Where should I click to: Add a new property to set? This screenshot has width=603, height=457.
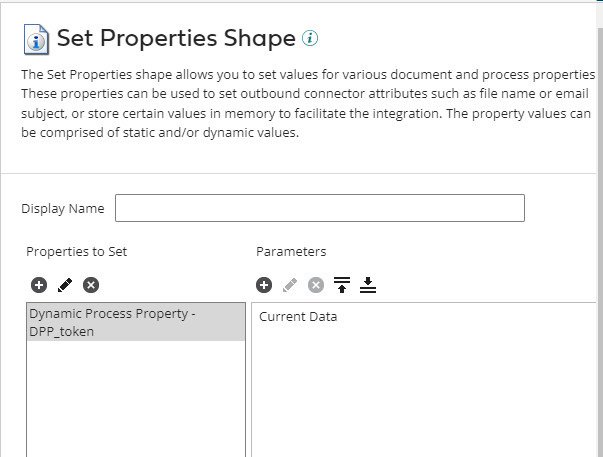pyautogui.click(x=39, y=285)
